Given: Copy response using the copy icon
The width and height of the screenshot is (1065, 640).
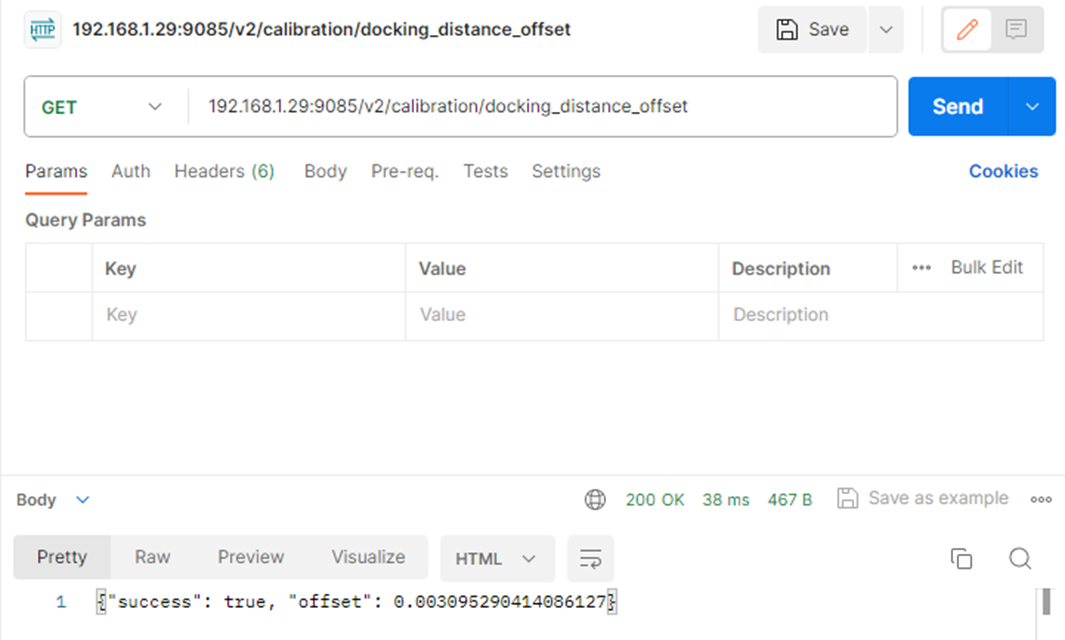Looking at the screenshot, I should point(961,559).
